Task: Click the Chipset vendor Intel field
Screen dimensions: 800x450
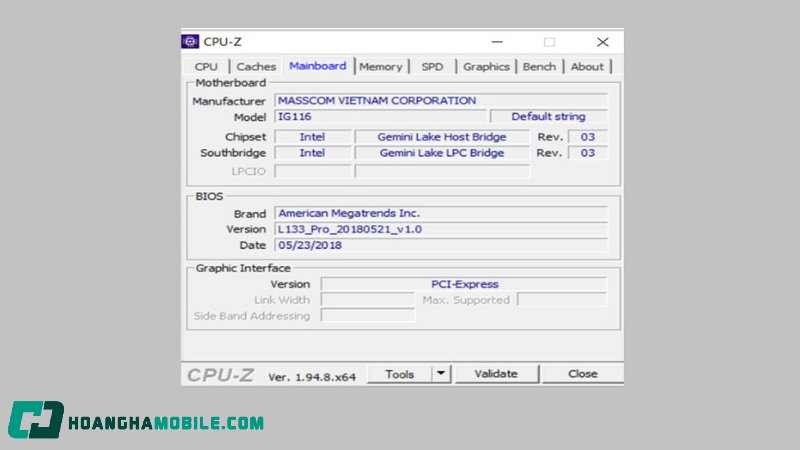Action: [x=313, y=137]
